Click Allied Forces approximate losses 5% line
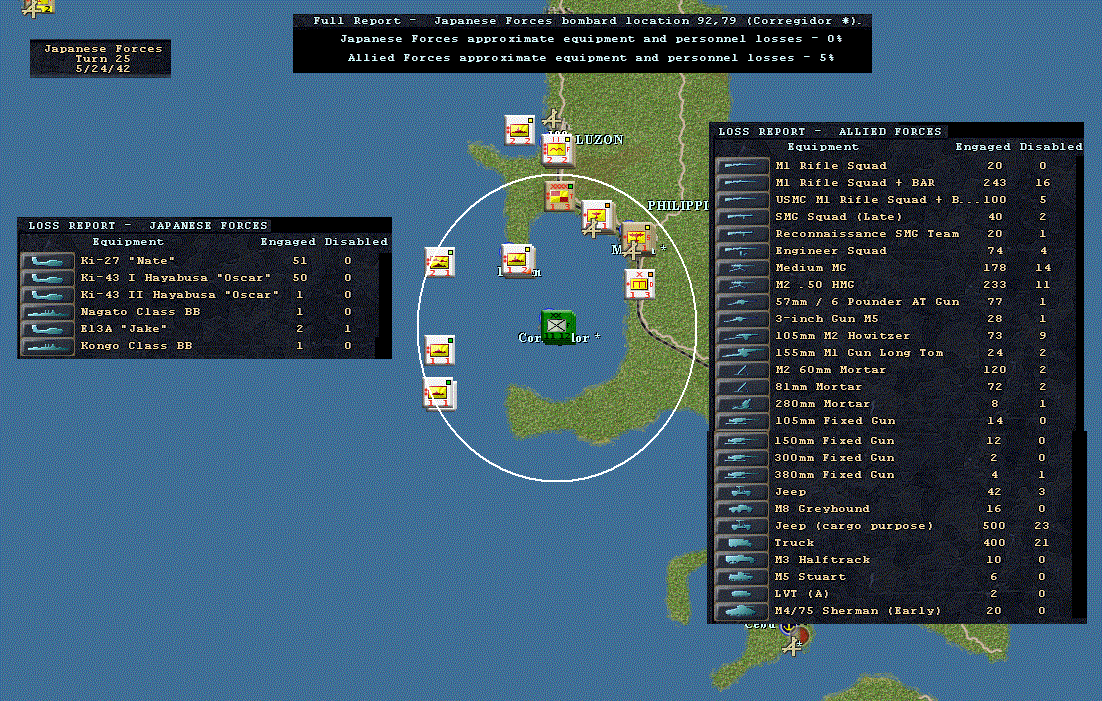This screenshot has height=701, width=1102. tap(590, 58)
